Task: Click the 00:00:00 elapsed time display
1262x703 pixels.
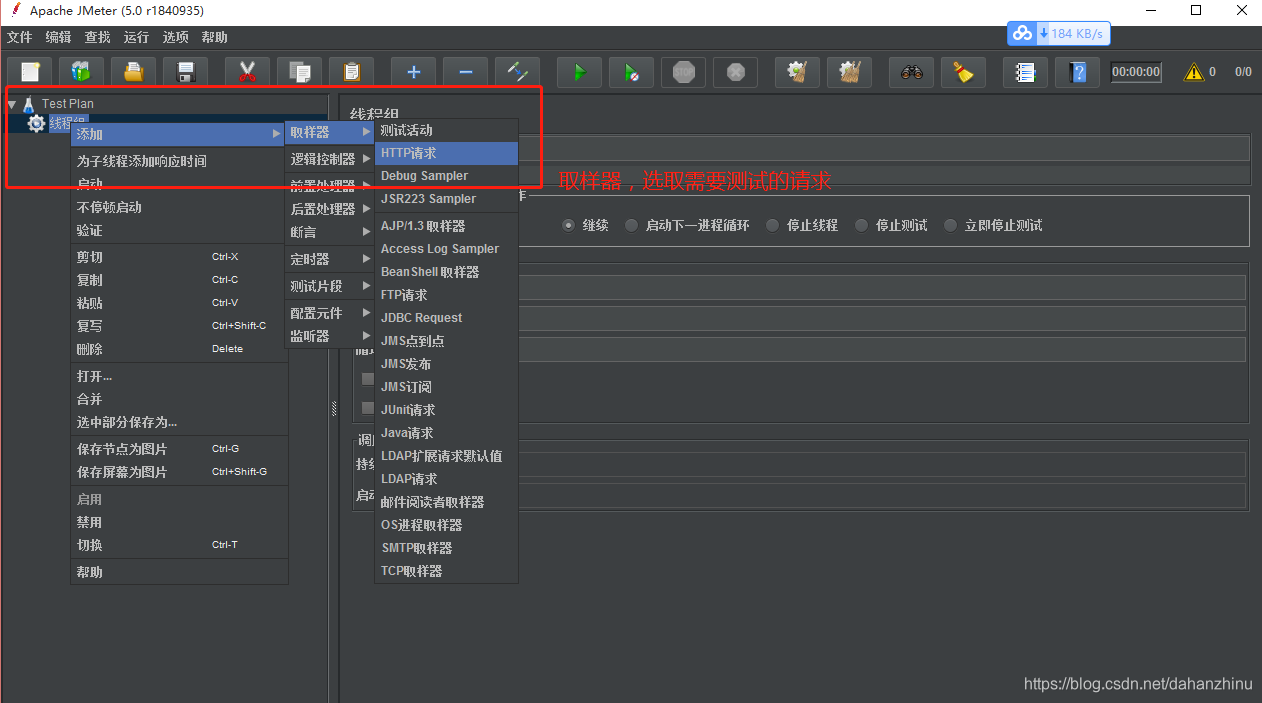Action: [1136, 72]
